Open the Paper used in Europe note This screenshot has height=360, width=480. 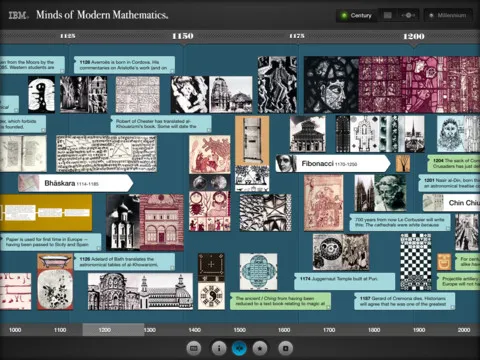(x=51, y=242)
